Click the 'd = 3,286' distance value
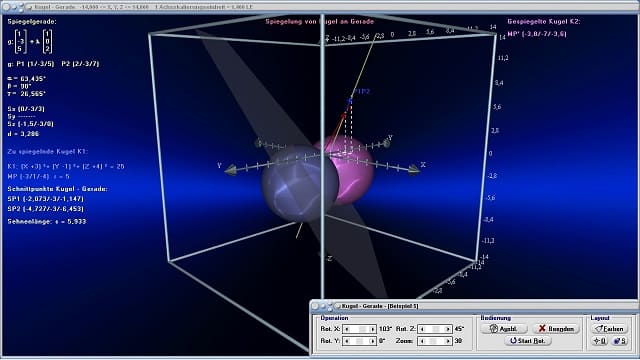The image size is (640, 360). [24, 134]
